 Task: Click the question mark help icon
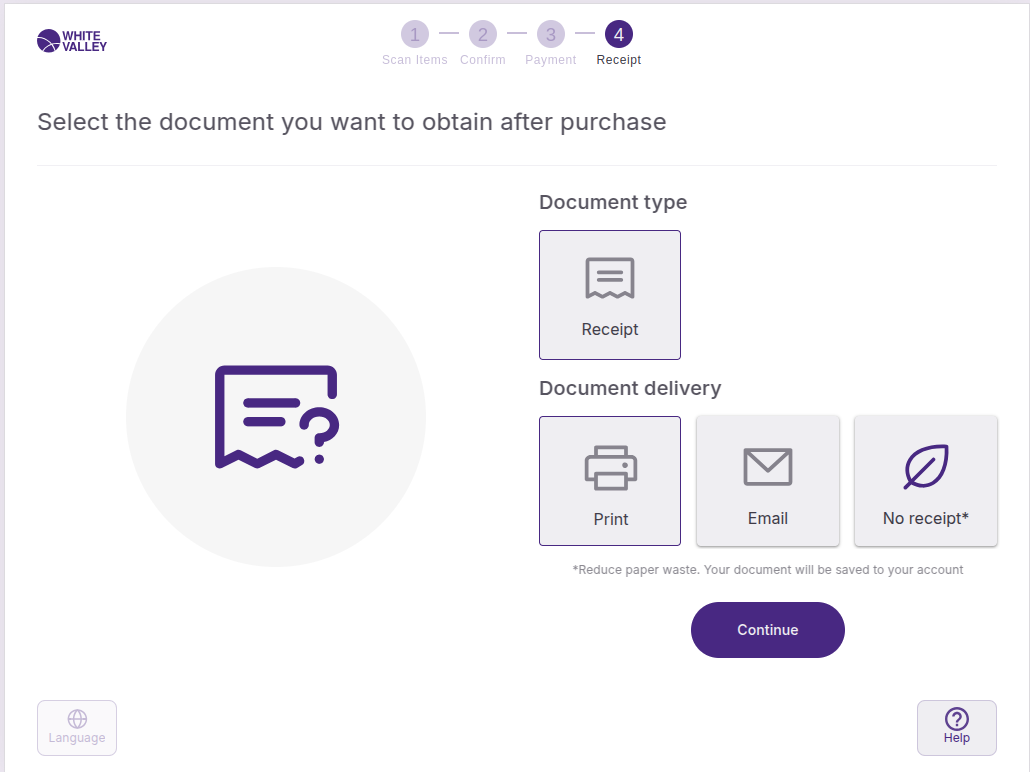957,718
